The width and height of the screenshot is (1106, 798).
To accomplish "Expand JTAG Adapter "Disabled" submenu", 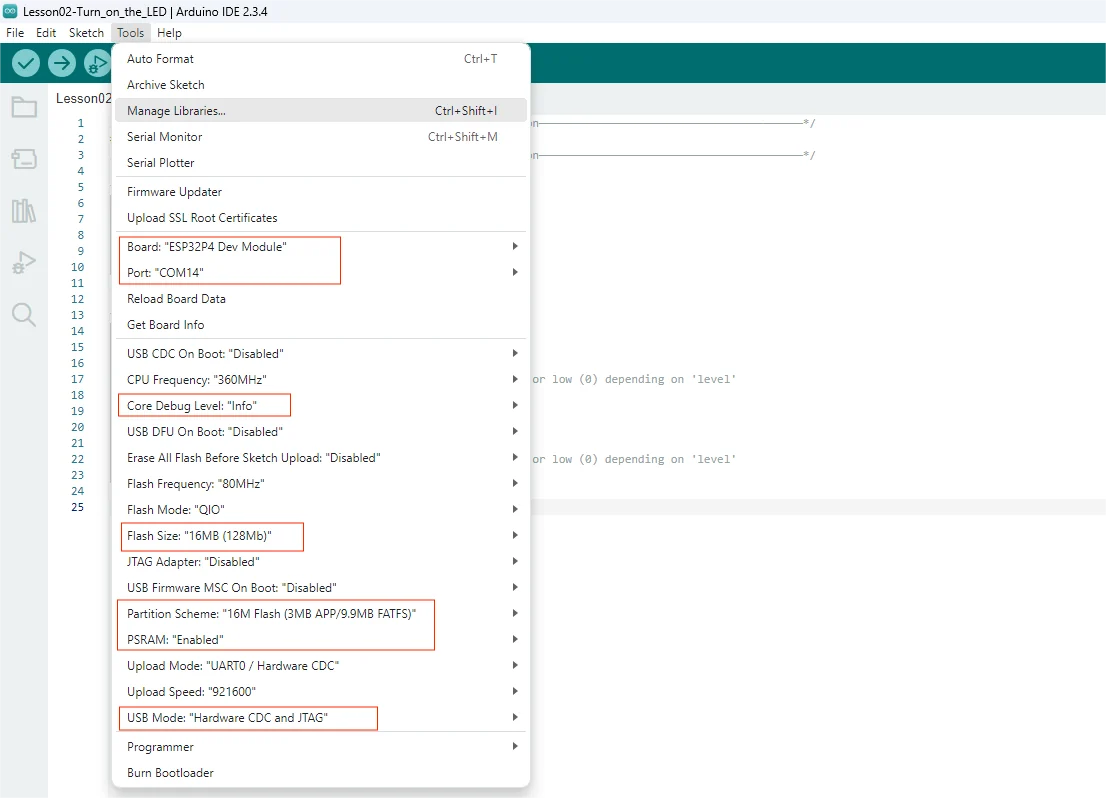I will click(321, 562).
